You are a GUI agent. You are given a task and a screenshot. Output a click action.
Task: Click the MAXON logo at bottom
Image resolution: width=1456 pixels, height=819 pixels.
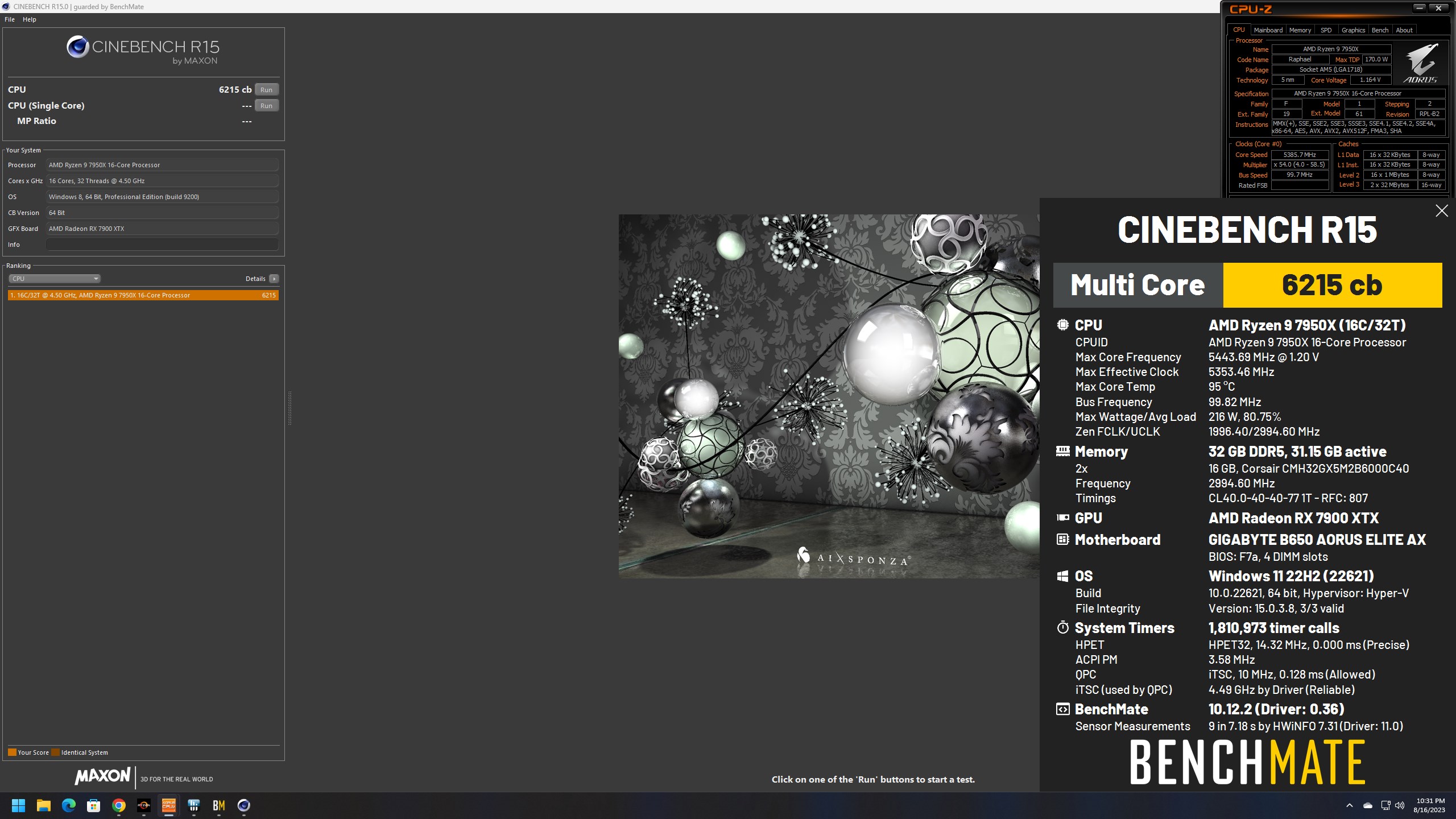click(102, 776)
